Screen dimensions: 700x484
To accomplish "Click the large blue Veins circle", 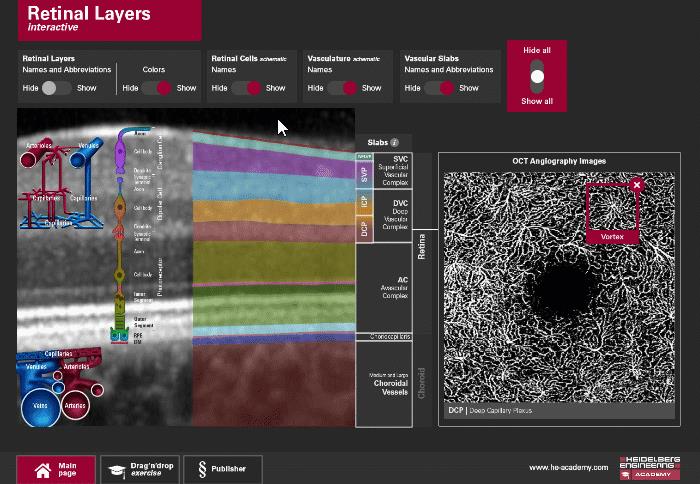I will pyautogui.click(x=41, y=405).
